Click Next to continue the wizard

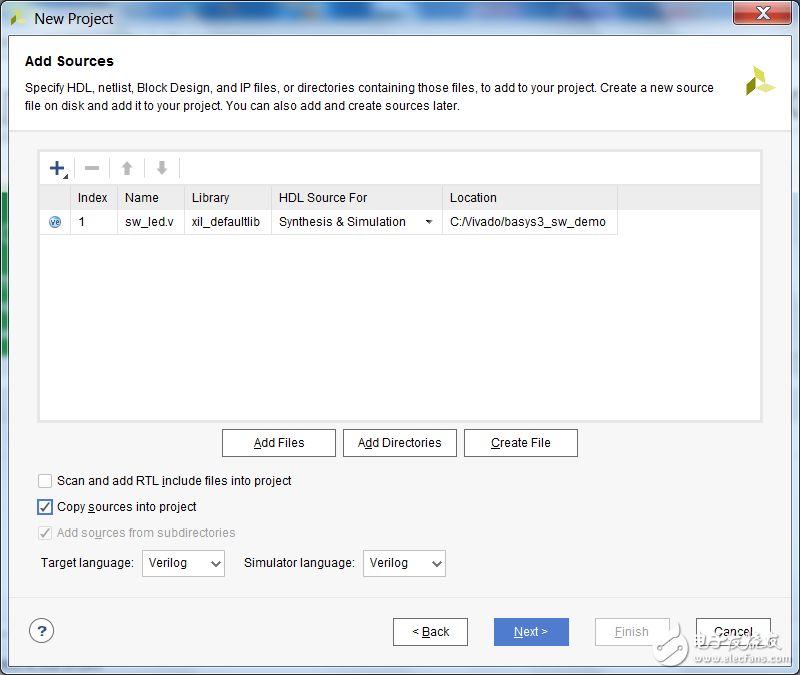tap(531, 631)
